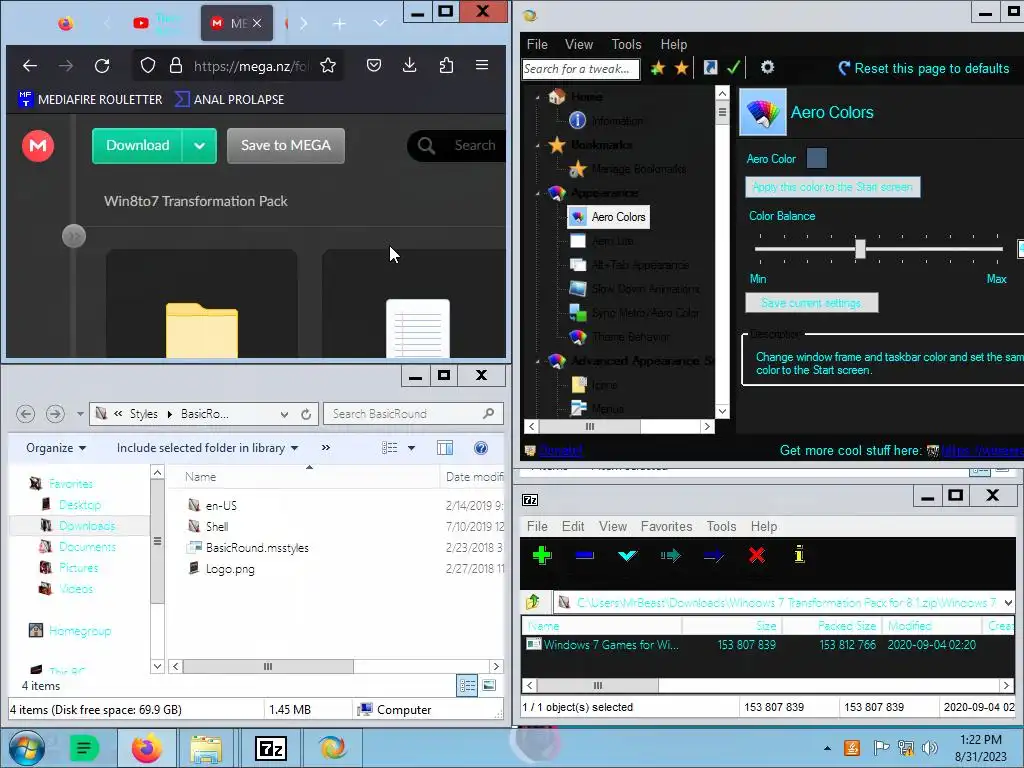
Task: Open 7-Zip path dropdown arrow
Action: (x=1008, y=602)
